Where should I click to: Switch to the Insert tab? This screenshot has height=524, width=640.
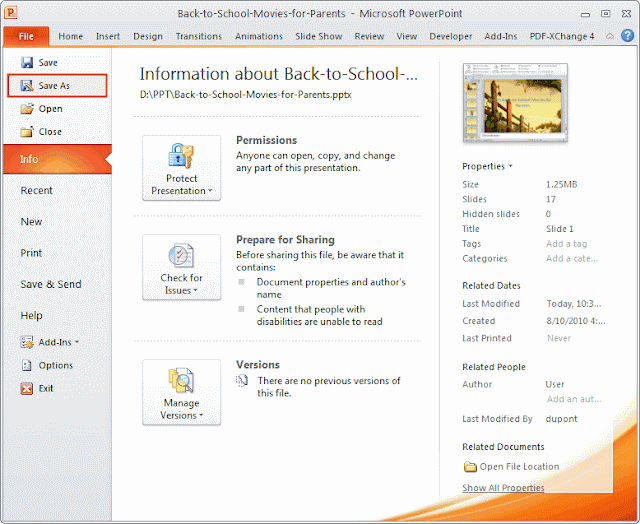pos(108,36)
